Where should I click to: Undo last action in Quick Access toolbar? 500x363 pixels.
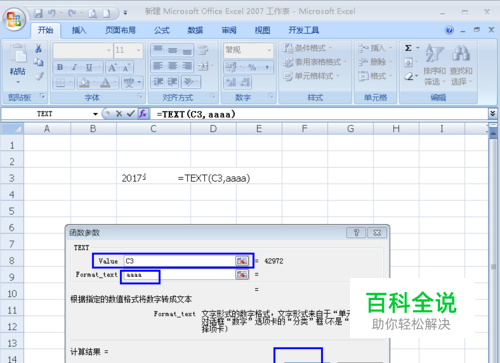coord(52,13)
